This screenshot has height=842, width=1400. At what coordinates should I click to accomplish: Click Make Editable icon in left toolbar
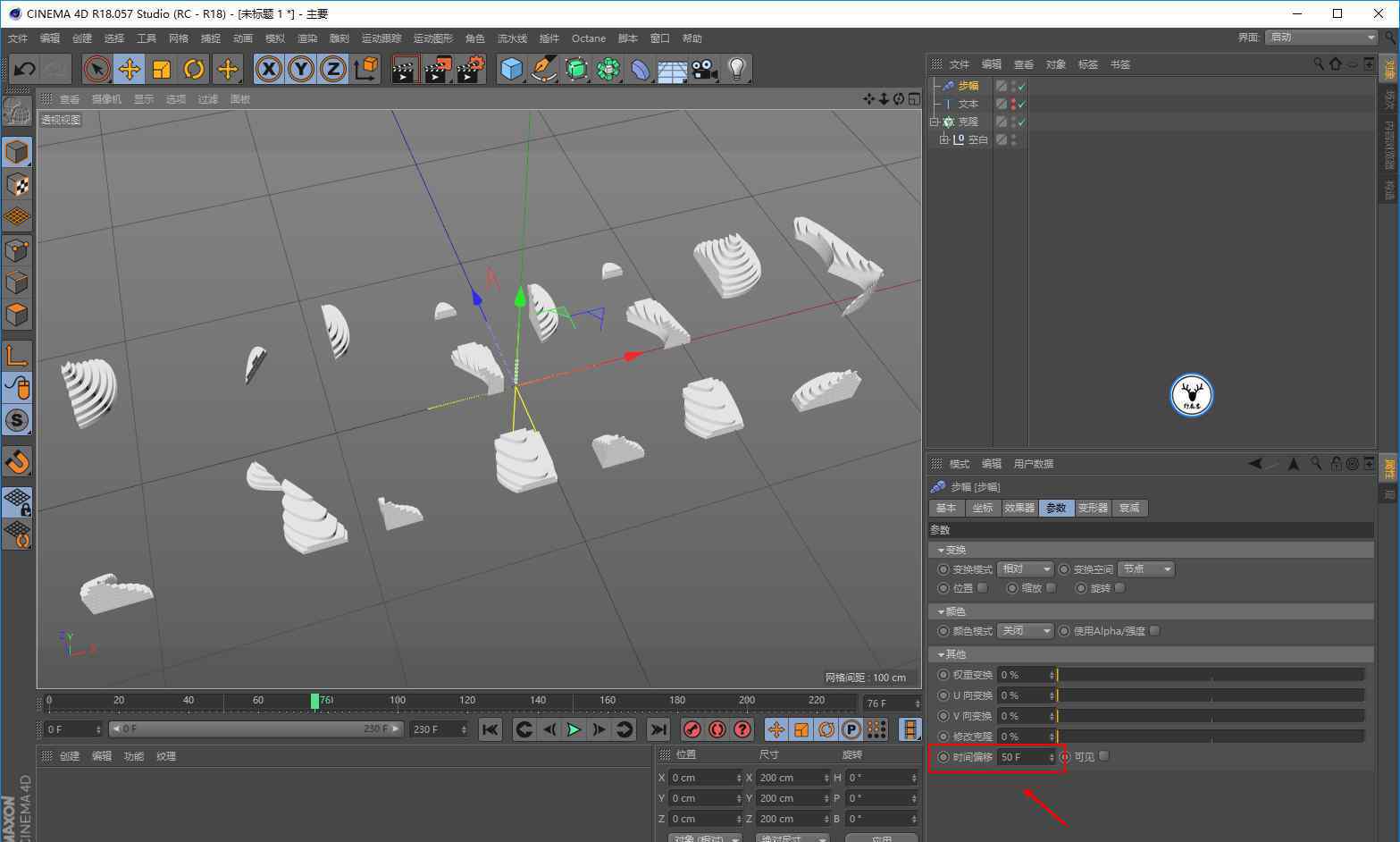coord(17,110)
